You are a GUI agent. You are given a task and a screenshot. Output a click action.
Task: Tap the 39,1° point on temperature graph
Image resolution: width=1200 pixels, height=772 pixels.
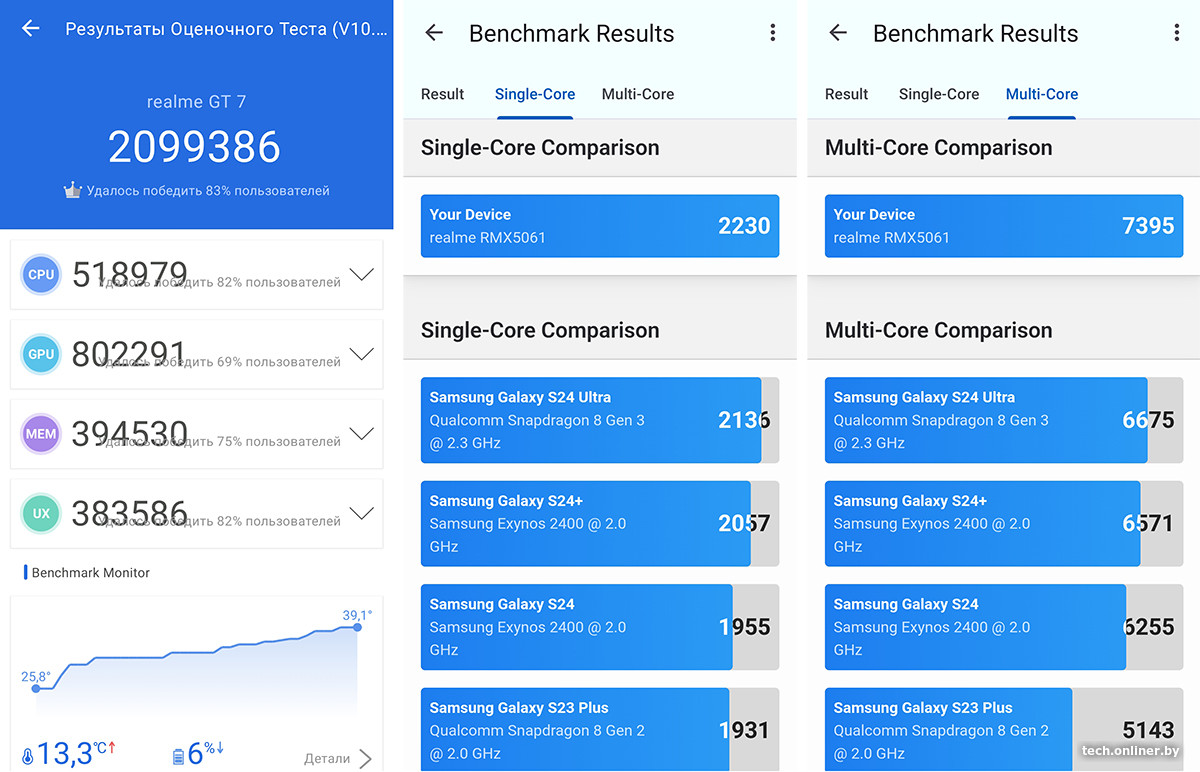[357, 626]
